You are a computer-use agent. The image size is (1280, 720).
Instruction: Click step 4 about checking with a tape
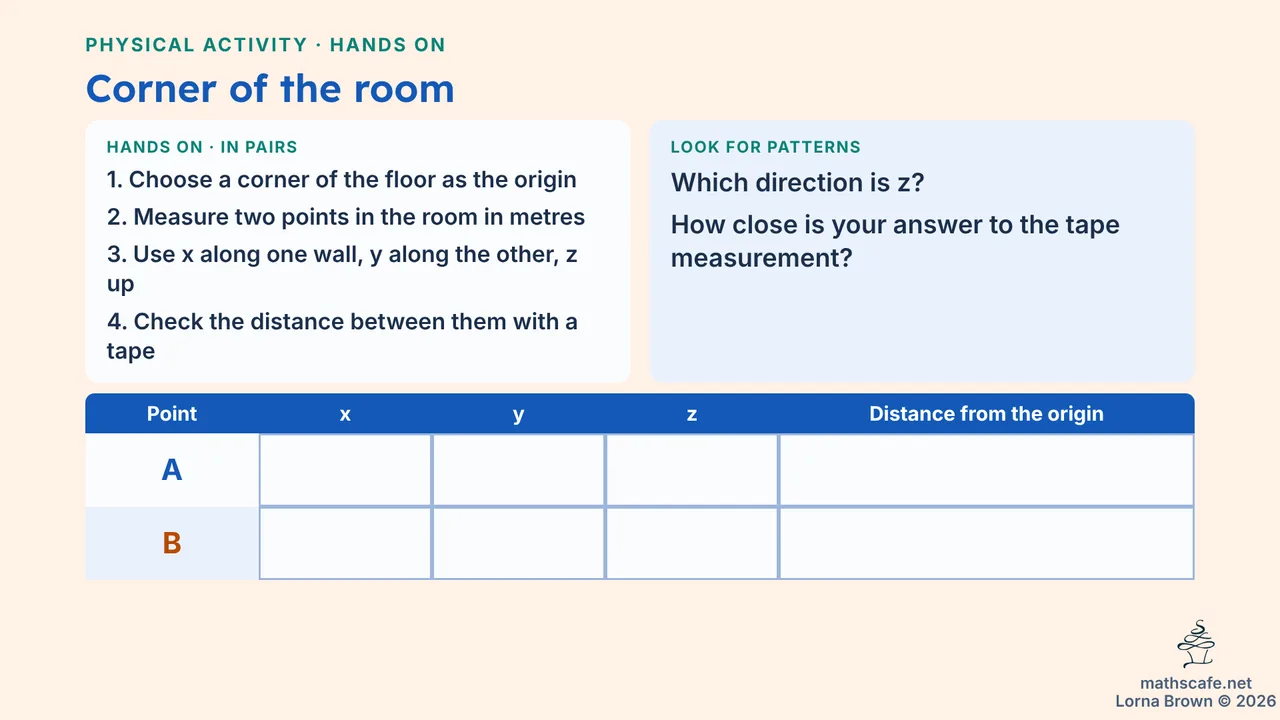342,336
